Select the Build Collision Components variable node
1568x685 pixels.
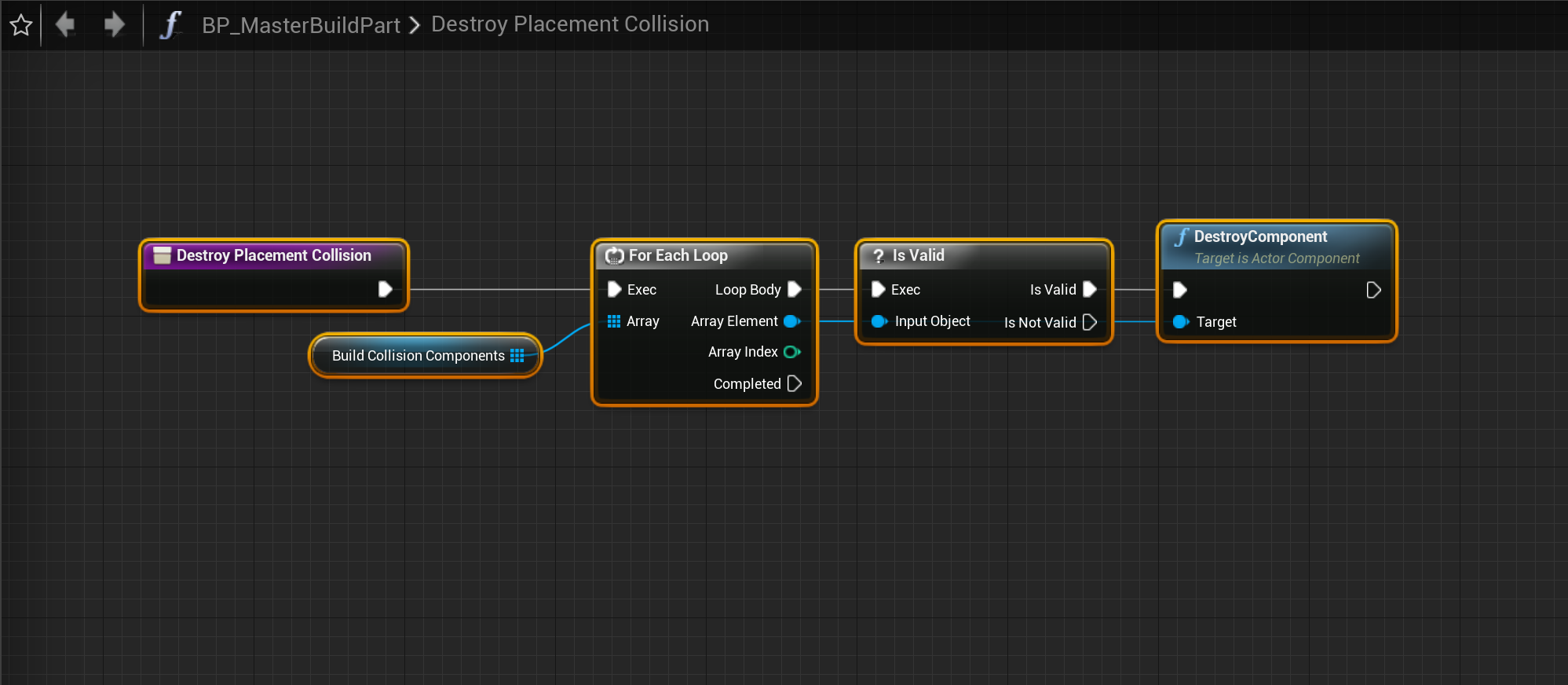pyautogui.click(x=418, y=356)
